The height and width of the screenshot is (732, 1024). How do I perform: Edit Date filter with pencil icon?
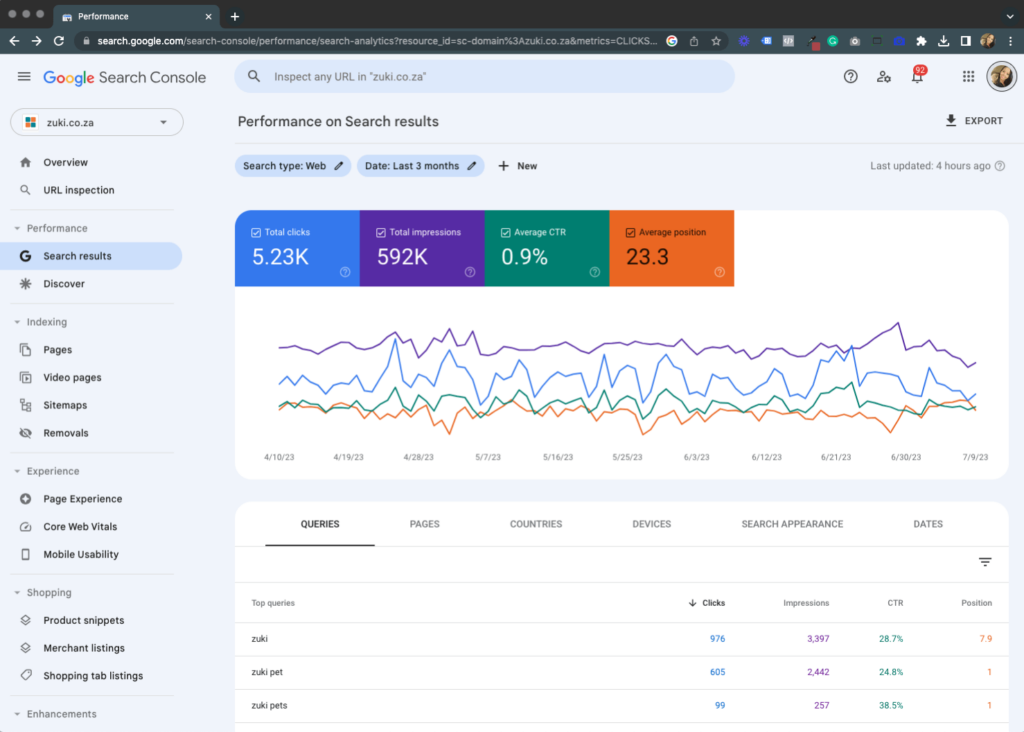(472, 166)
